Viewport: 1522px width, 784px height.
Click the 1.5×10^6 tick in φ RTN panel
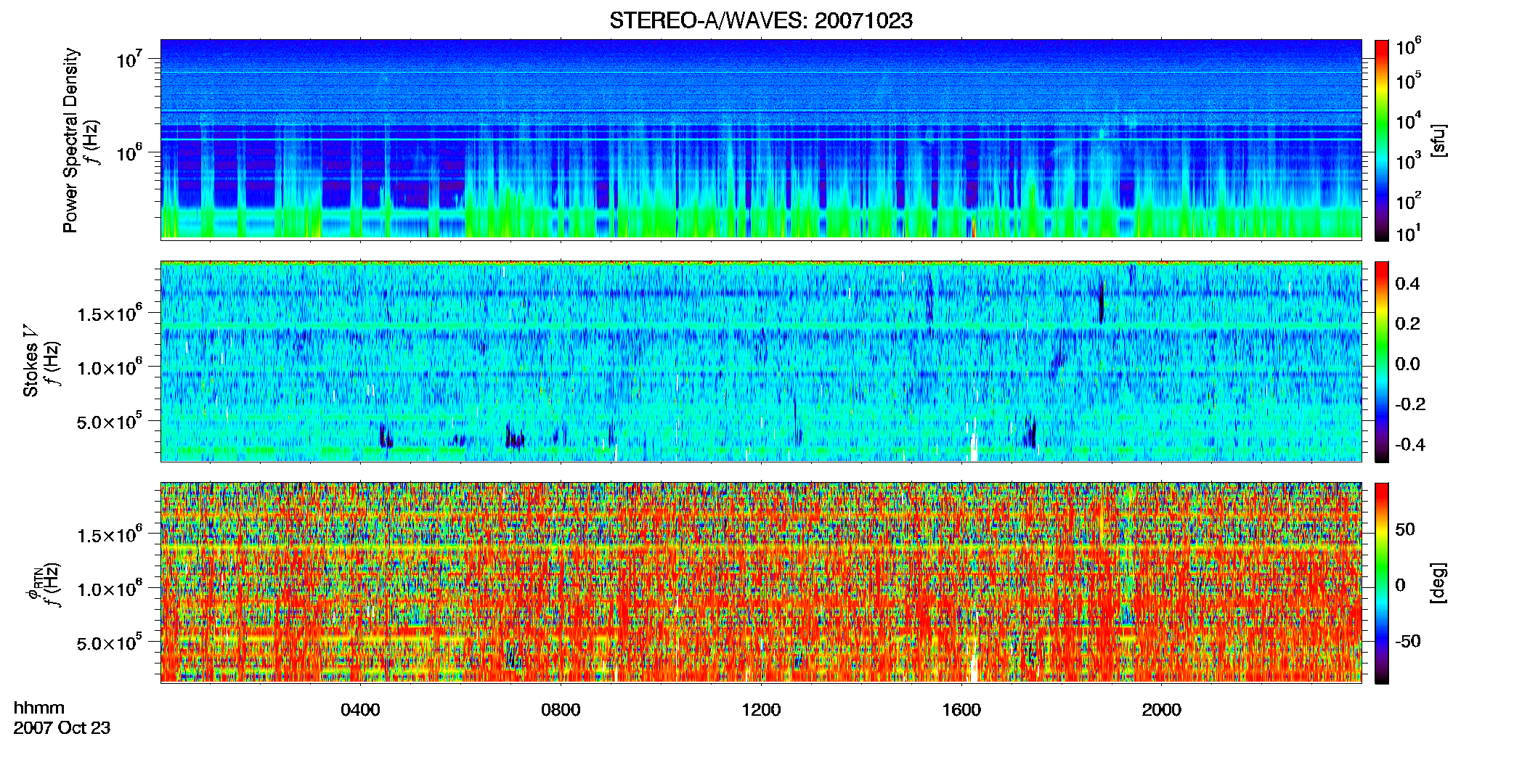coord(109,535)
